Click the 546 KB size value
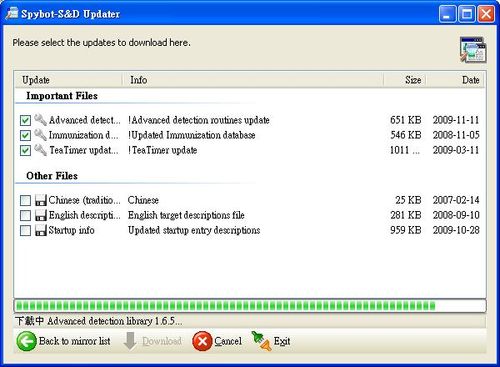Screen dimensions: 500x367 click(x=406, y=135)
